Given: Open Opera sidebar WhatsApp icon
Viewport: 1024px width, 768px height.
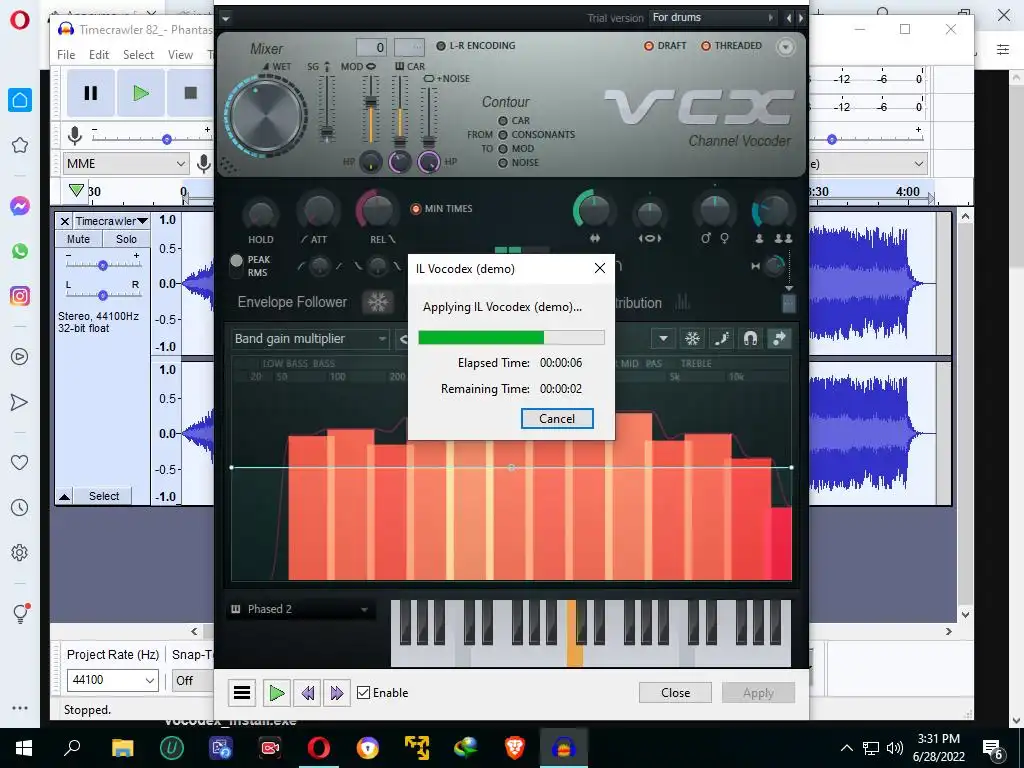Looking at the screenshot, I should 20,251.
